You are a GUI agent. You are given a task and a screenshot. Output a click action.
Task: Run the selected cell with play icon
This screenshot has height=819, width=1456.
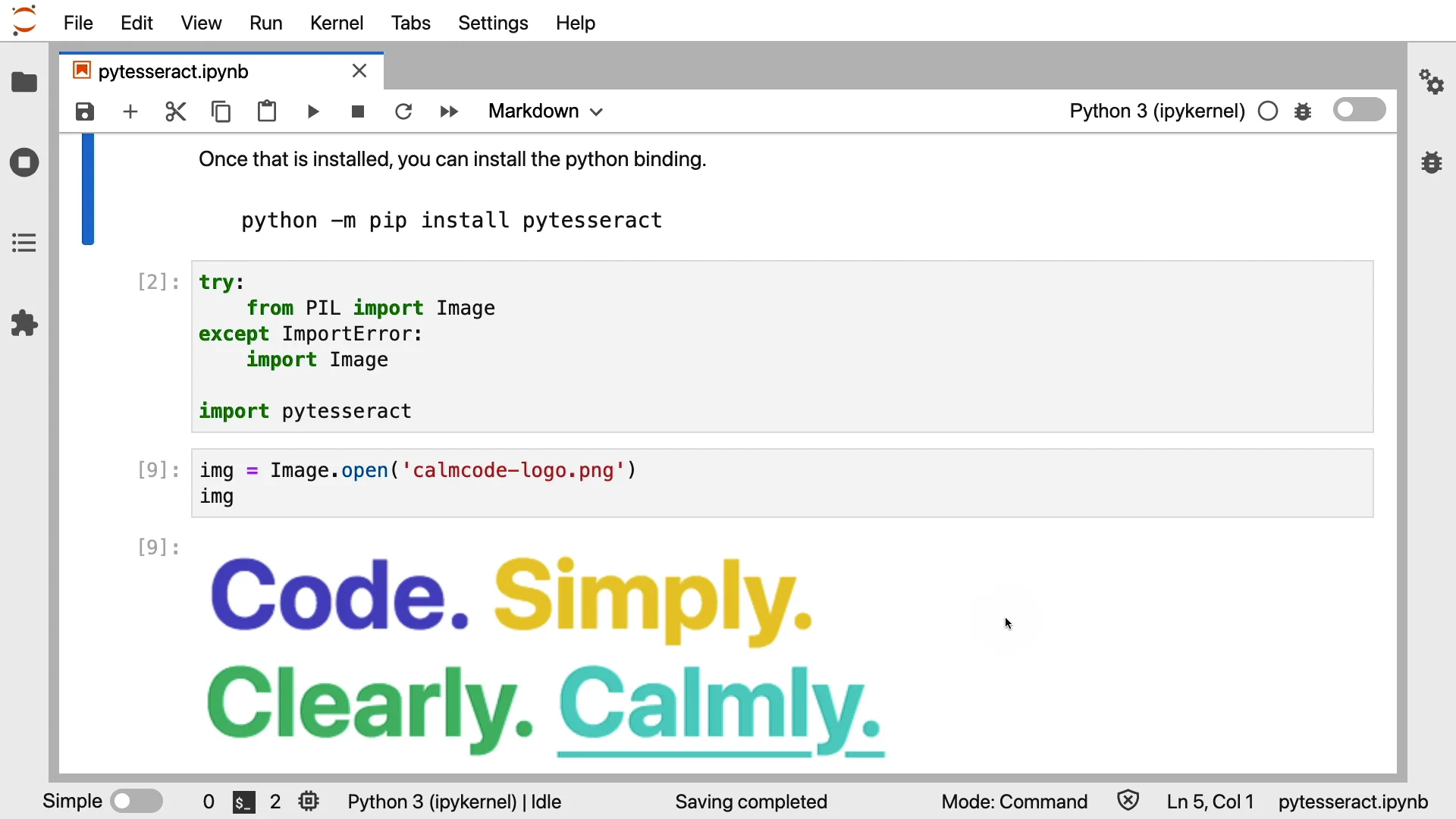pyautogui.click(x=313, y=112)
